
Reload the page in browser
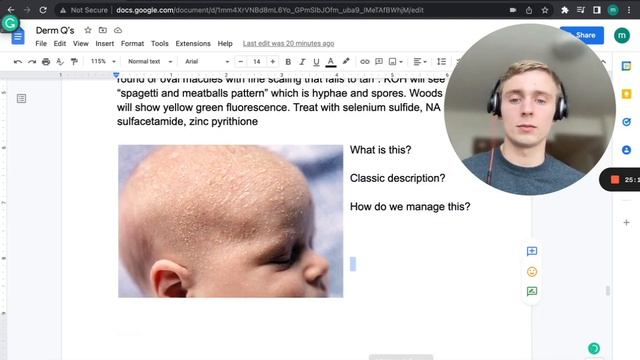pyautogui.click(x=43, y=10)
